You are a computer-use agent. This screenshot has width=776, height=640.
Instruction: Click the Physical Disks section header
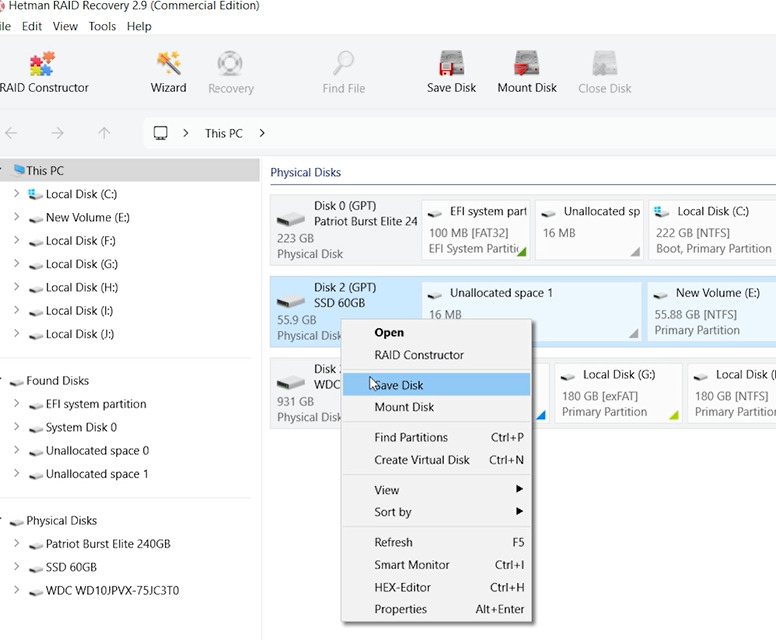coord(305,172)
